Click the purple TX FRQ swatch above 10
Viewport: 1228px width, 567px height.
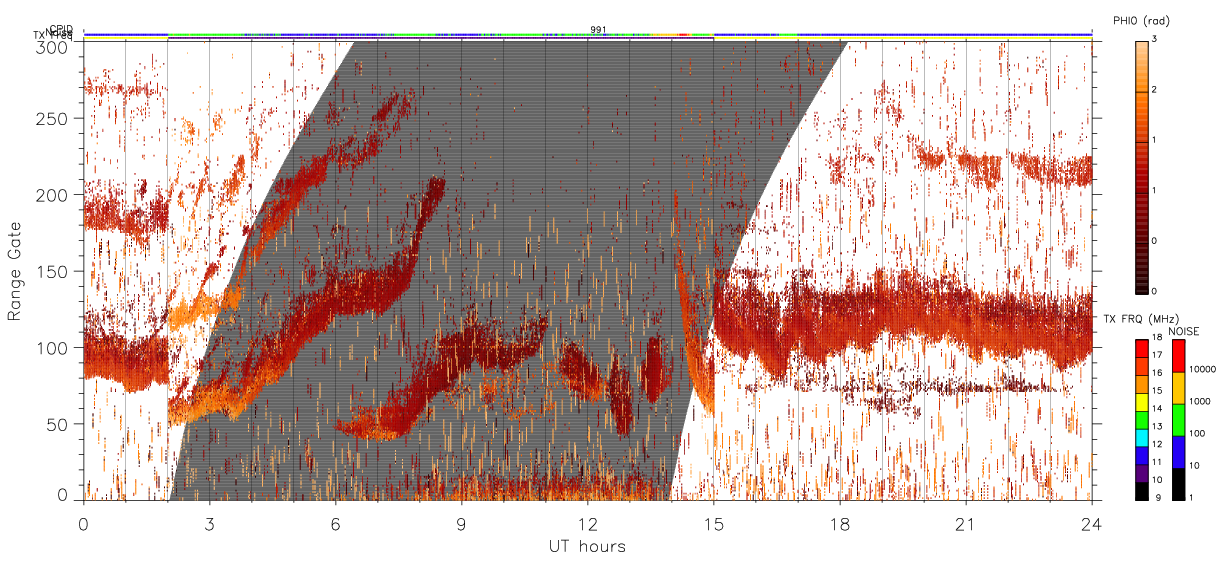tap(1141, 473)
